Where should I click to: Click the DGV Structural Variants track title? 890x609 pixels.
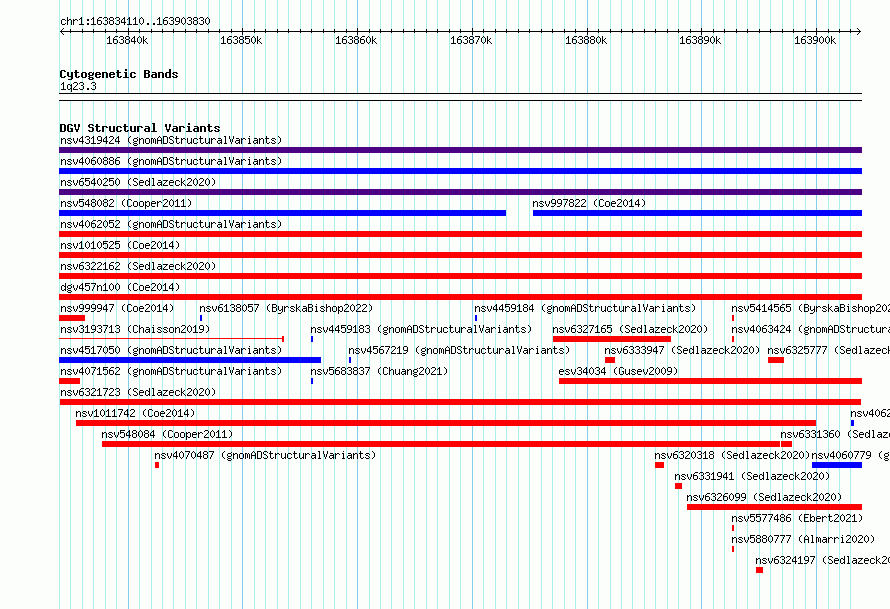[140, 128]
